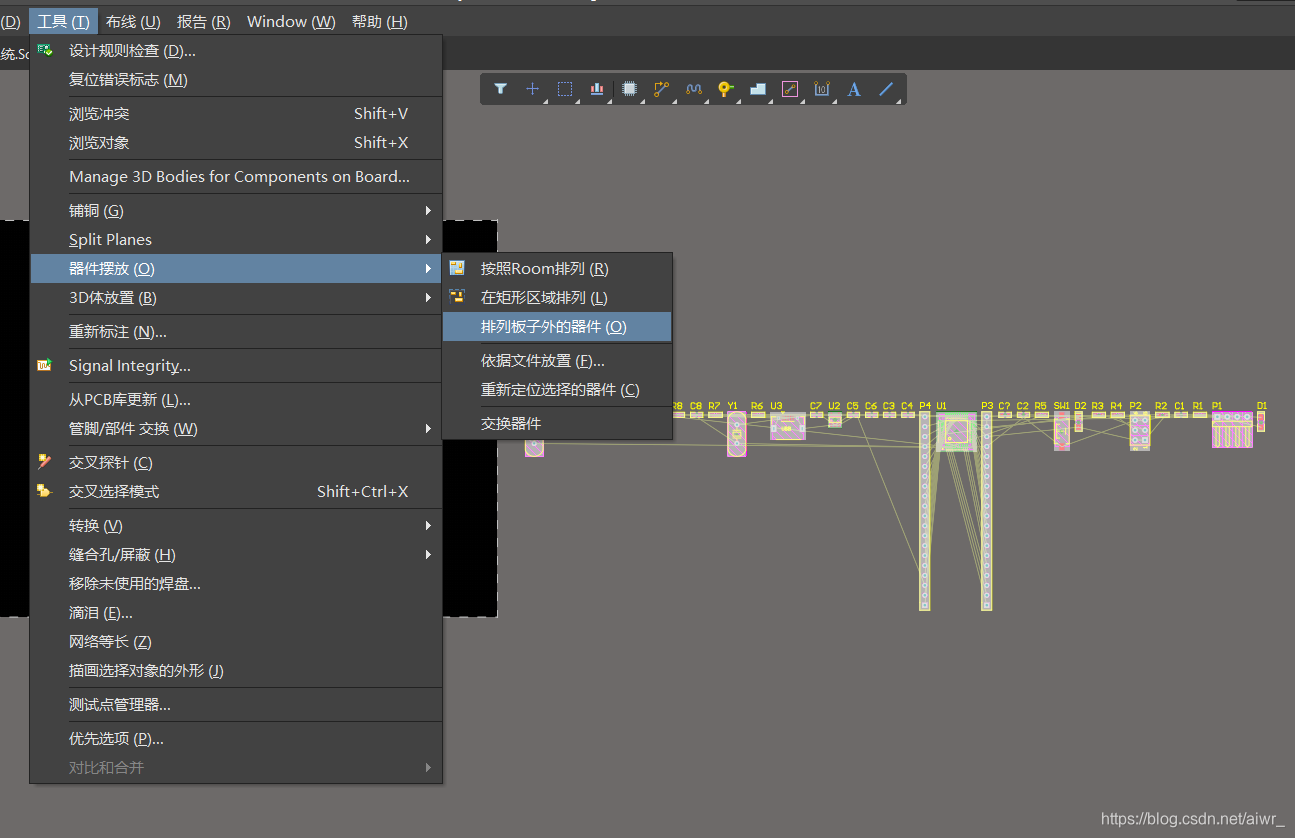Viewport: 1295px width, 838px height.
Task: Activate the interactive routing tool
Action: coord(661,89)
